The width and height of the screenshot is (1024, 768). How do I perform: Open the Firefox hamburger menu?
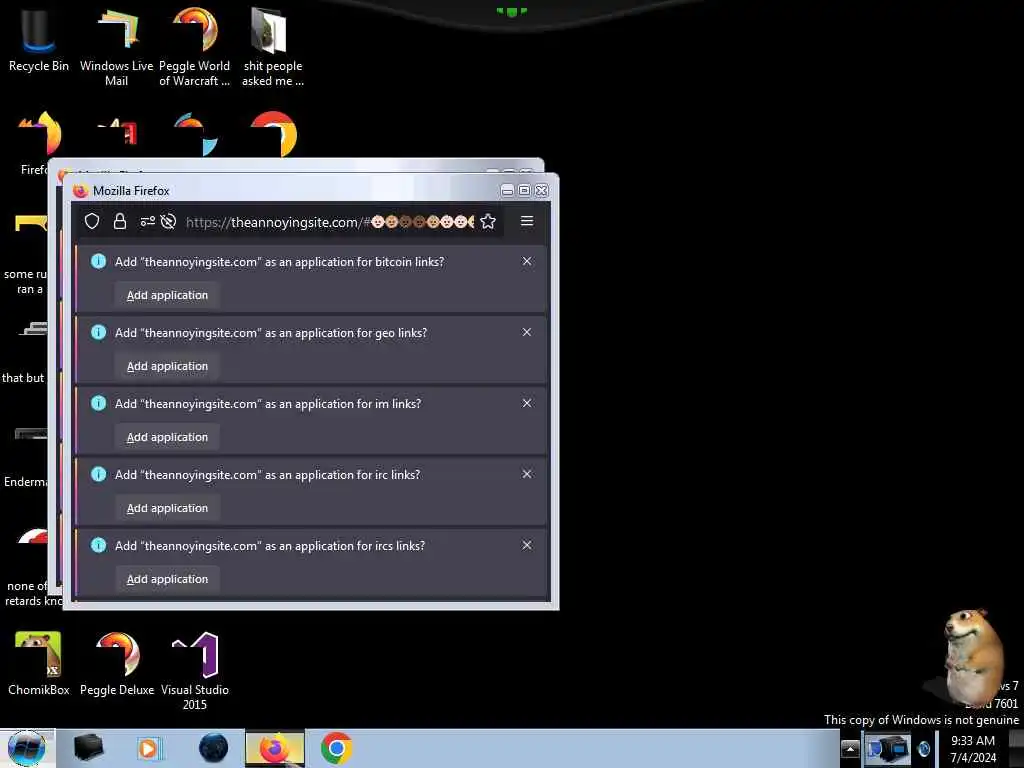[x=527, y=221]
